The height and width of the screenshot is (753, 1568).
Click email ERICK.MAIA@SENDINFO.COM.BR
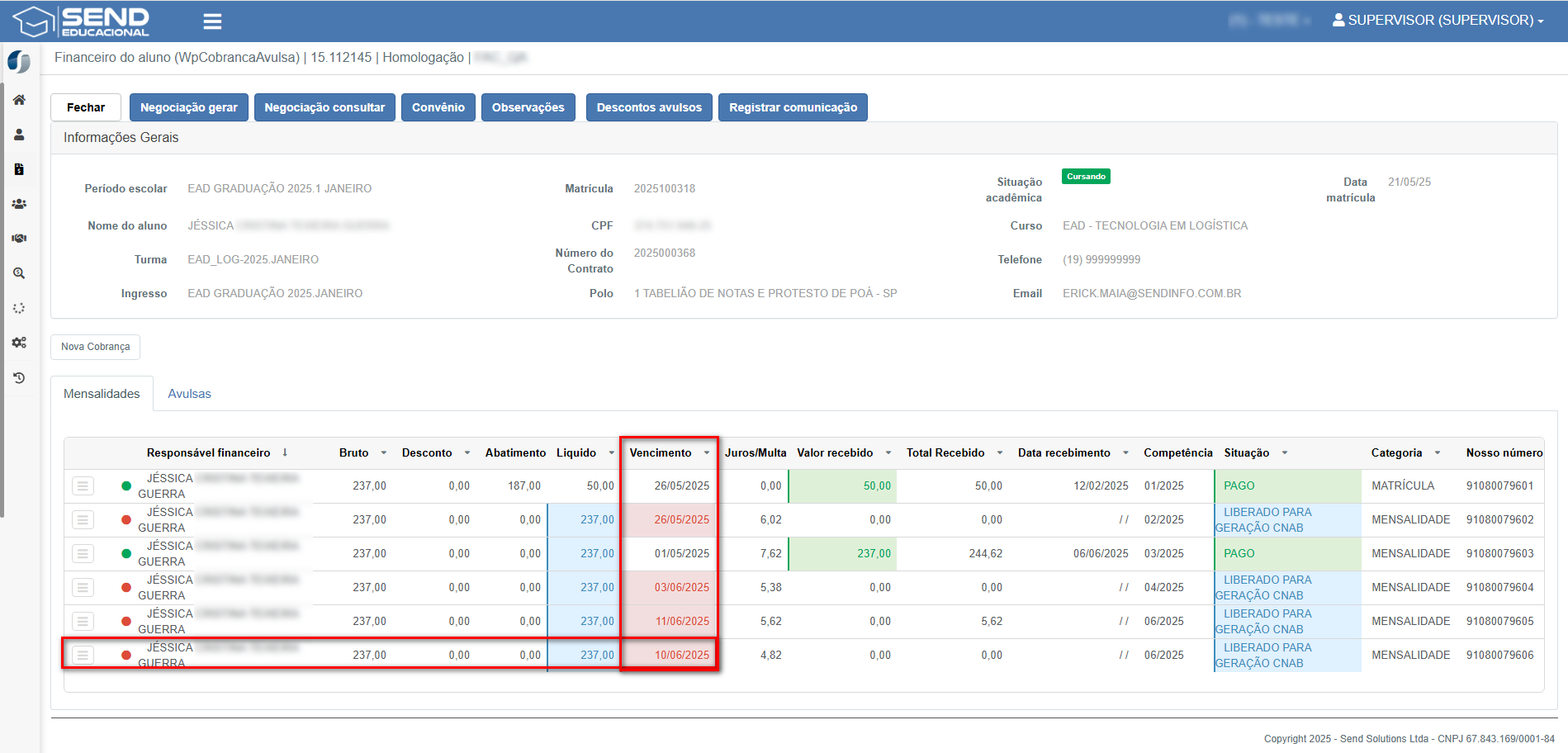[x=1152, y=294]
